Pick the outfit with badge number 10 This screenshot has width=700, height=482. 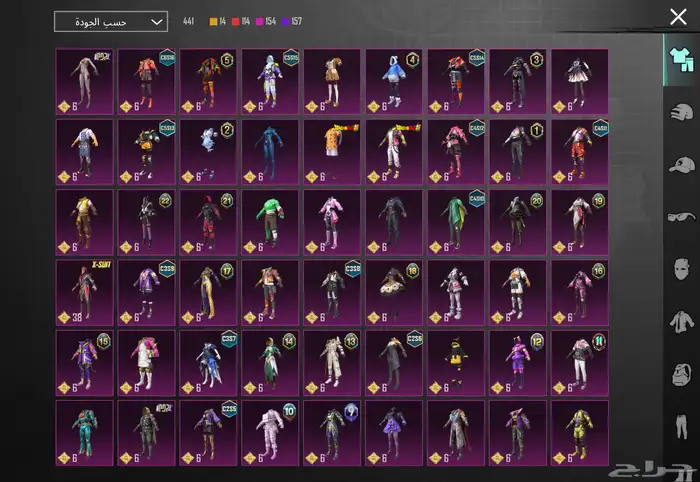270,433
